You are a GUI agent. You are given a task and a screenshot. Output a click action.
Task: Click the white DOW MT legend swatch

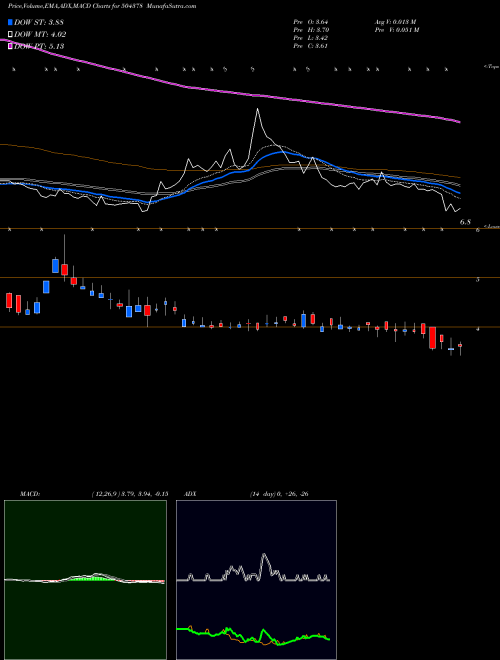click(10, 35)
